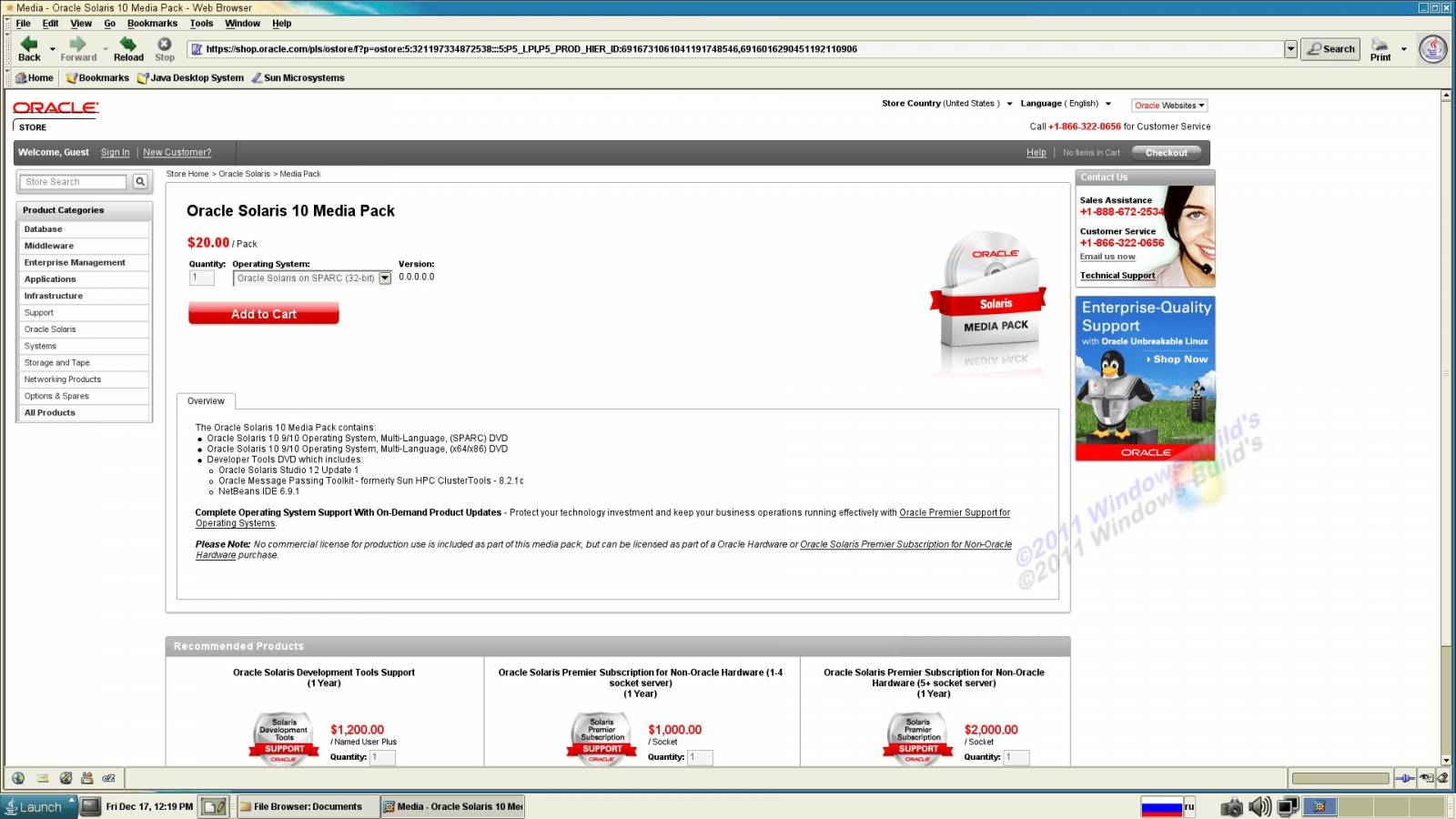Click Solaris Development Tools Support badge icon

point(284,739)
